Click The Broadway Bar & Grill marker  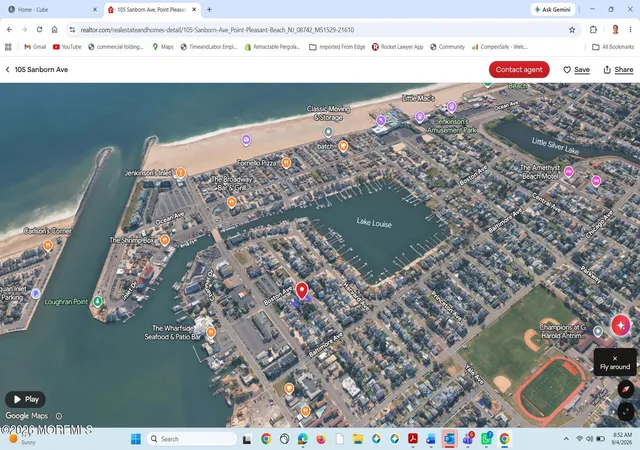coord(231,202)
